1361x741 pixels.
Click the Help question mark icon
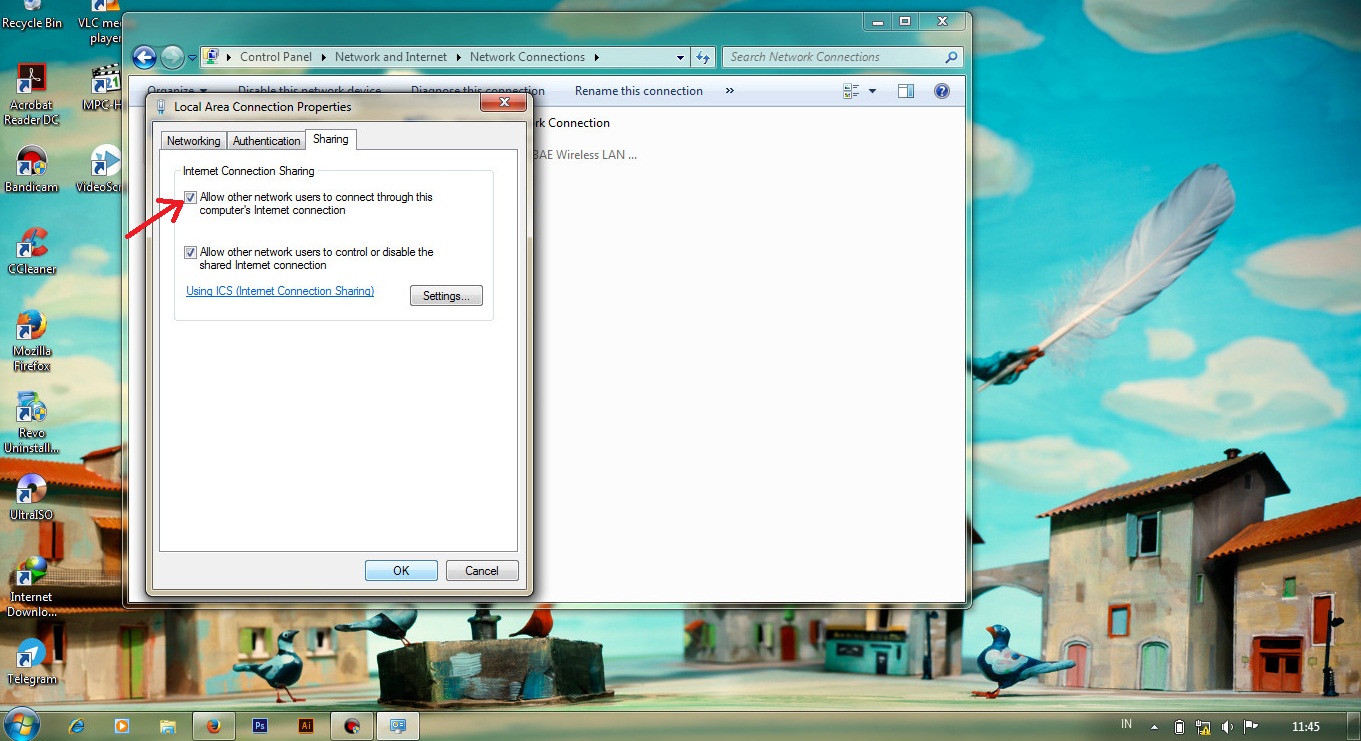pyautogui.click(x=941, y=91)
